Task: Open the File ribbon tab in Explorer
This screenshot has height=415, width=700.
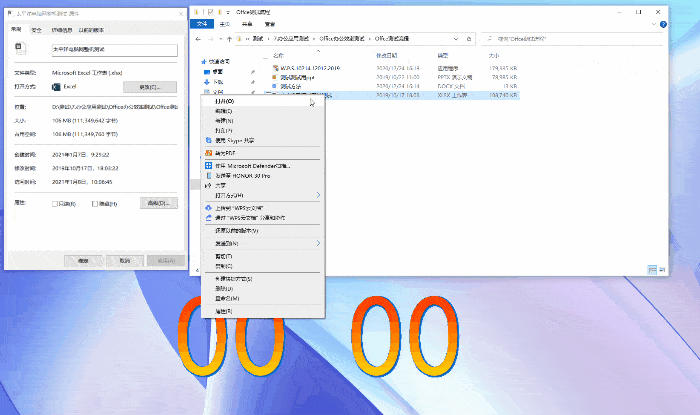Action: tap(202, 24)
